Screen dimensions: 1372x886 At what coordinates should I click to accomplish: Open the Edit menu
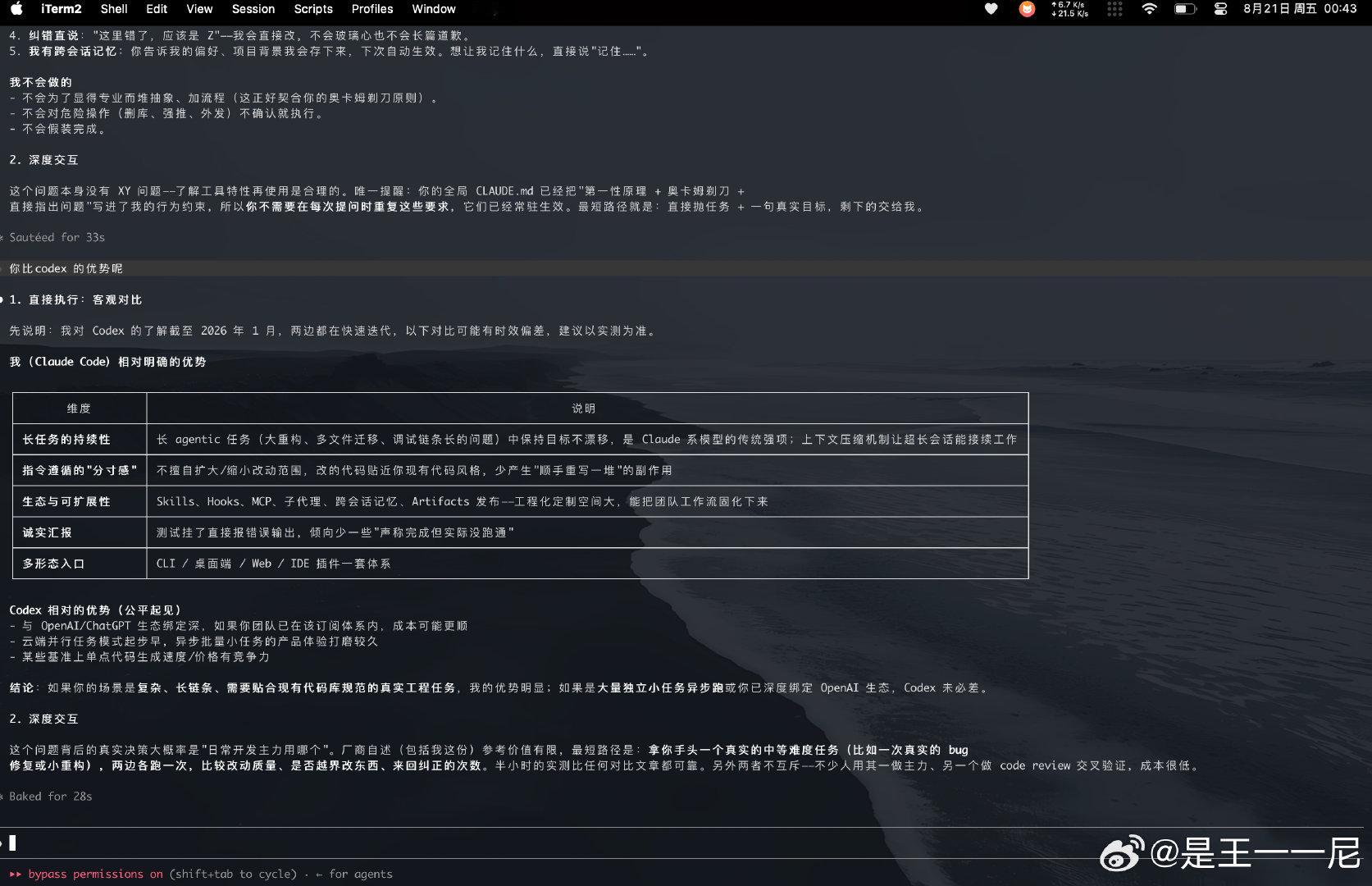(157, 9)
